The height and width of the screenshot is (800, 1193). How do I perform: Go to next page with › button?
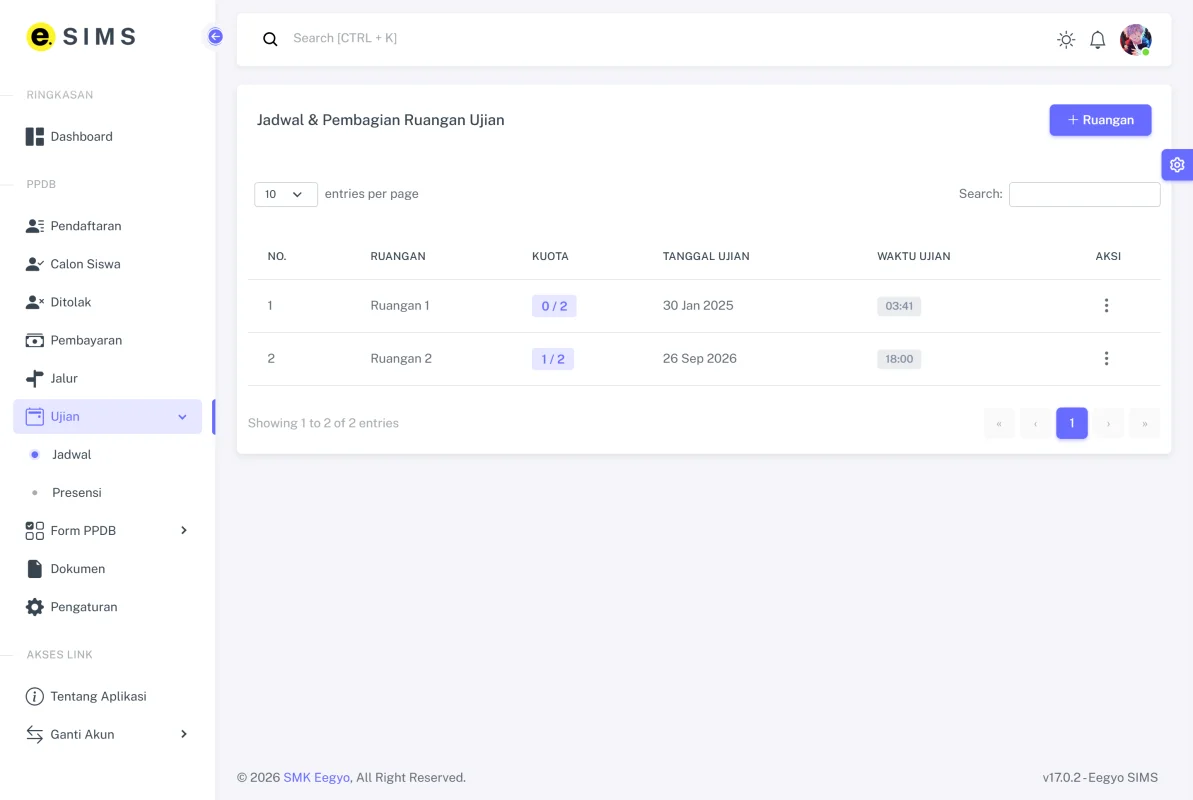[1108, 423]
